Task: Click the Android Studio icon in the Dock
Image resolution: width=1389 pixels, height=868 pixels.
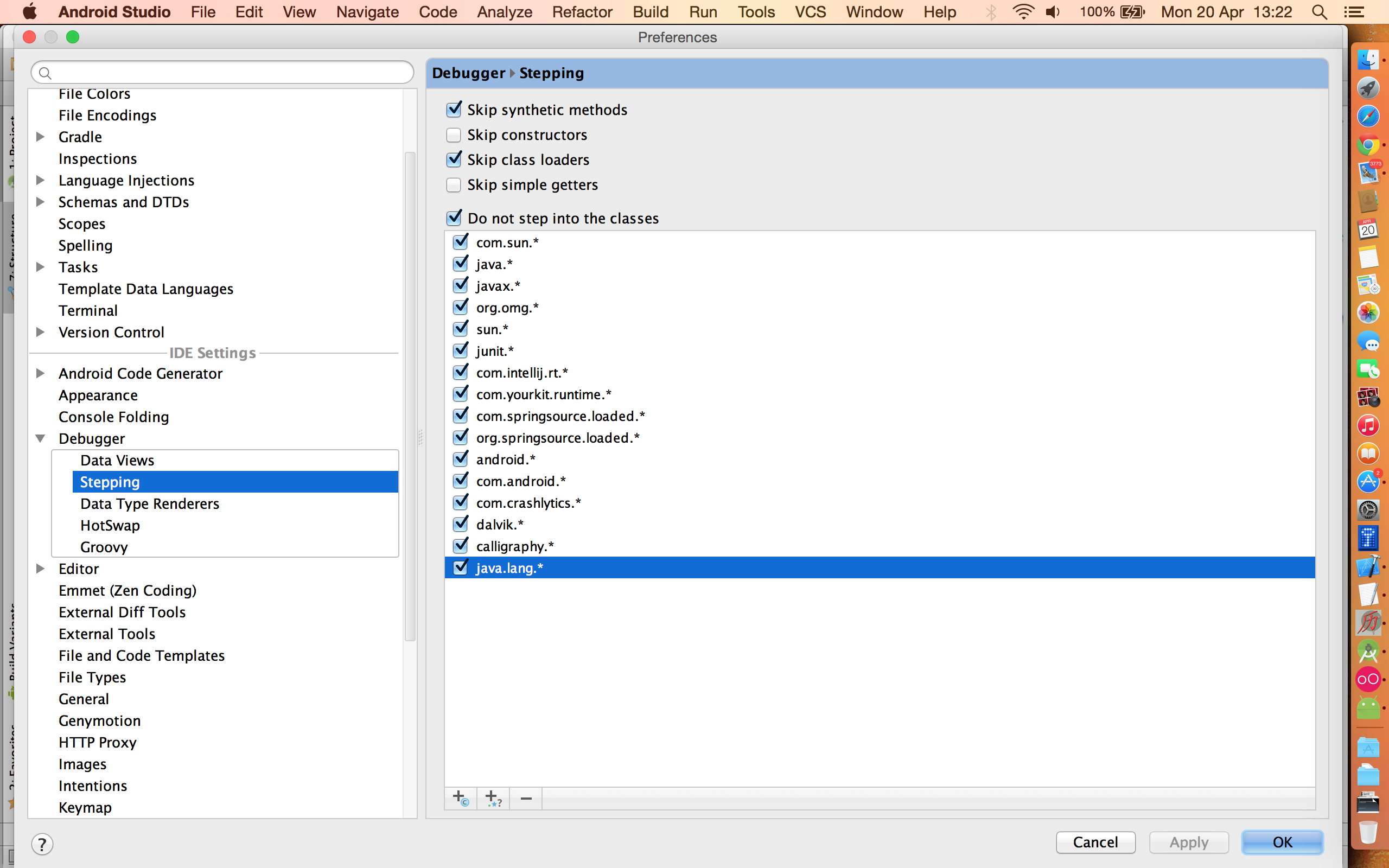Action: 1368,651
